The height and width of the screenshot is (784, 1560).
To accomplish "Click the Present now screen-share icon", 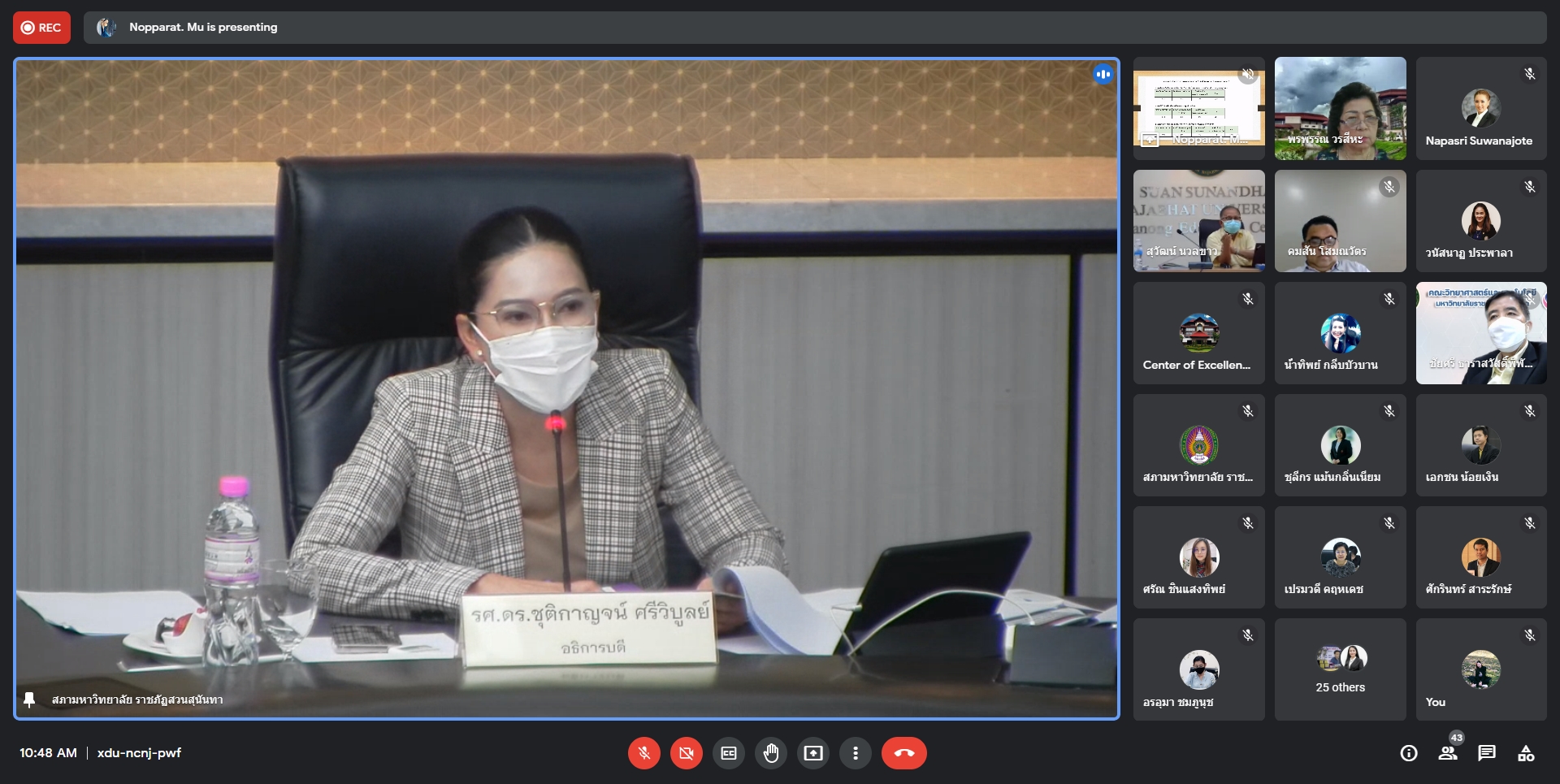I will pyautogui.click(x=813, y=753).
